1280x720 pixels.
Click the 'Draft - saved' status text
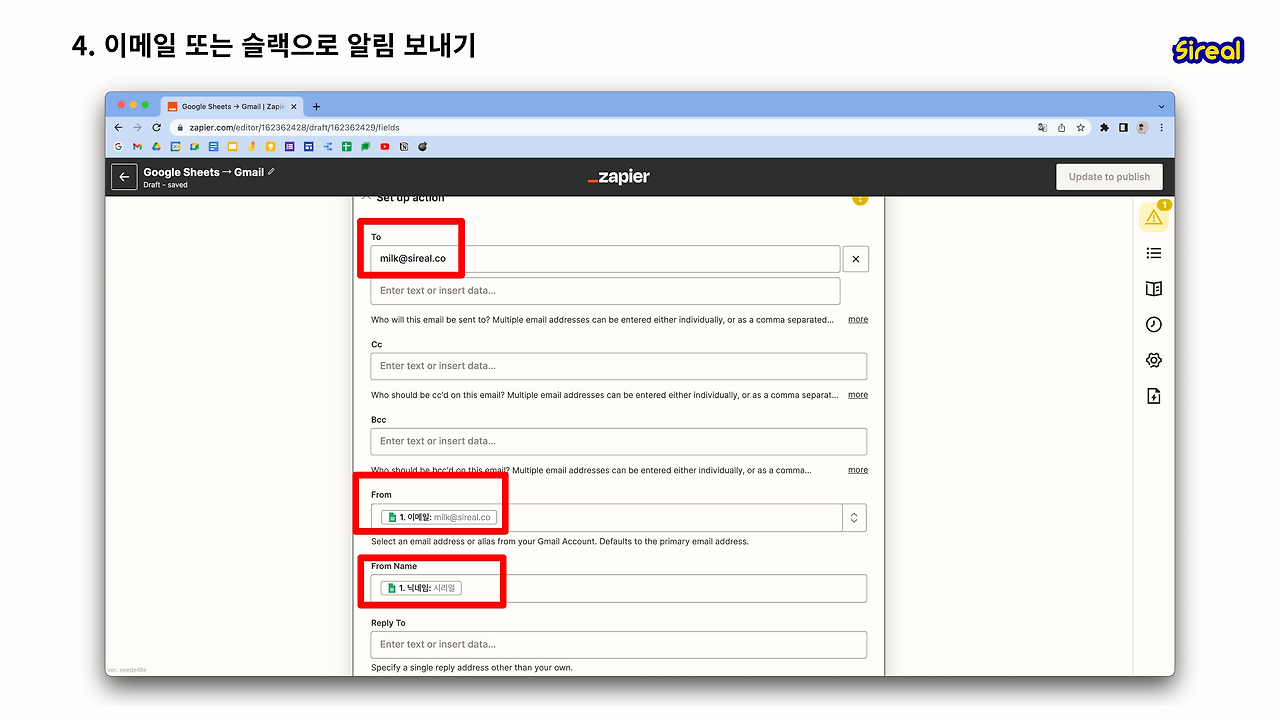click(x=165, y=185)
